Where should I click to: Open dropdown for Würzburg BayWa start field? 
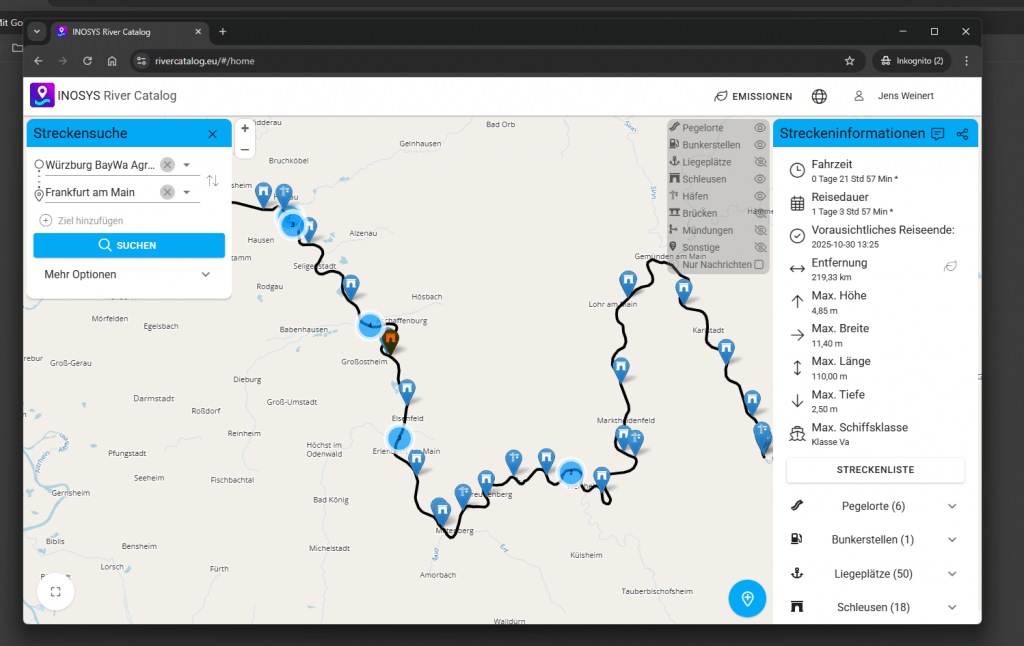point(186,165)
